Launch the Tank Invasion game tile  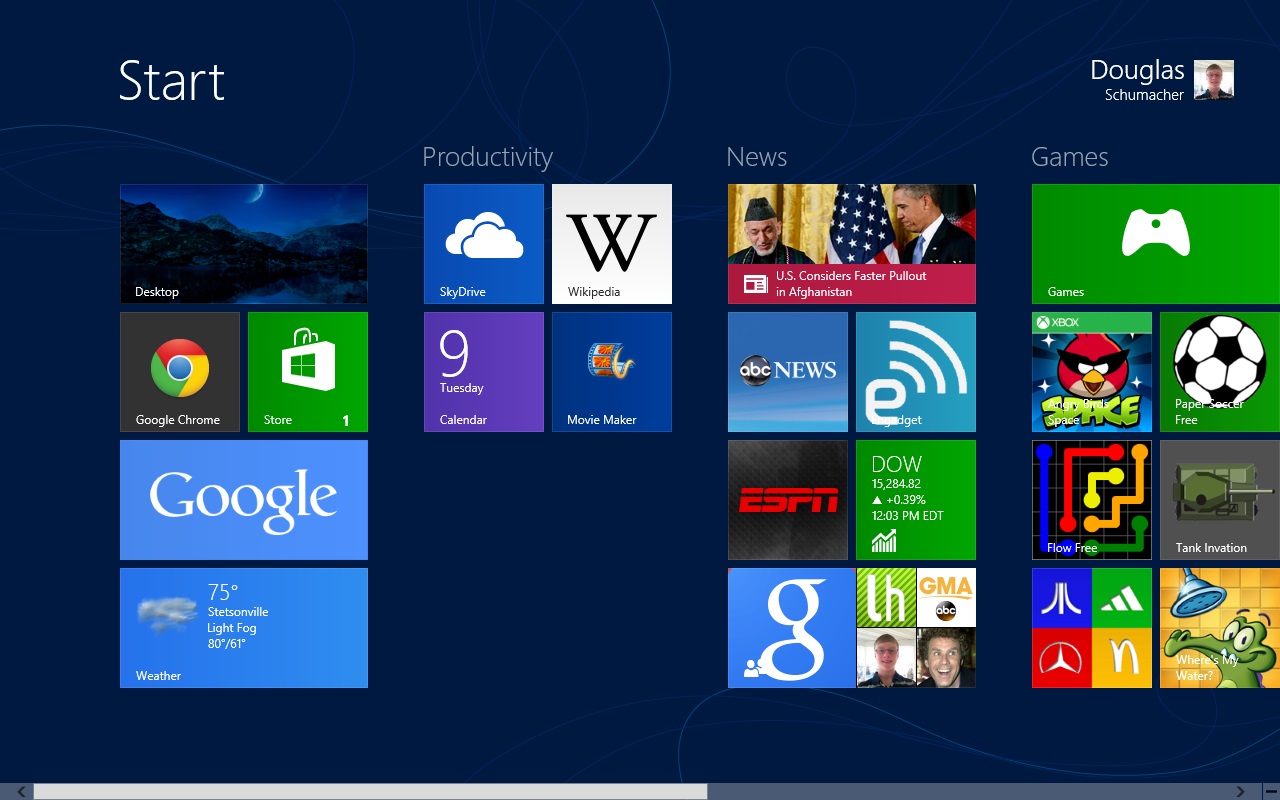click(x=1220, y=500)
